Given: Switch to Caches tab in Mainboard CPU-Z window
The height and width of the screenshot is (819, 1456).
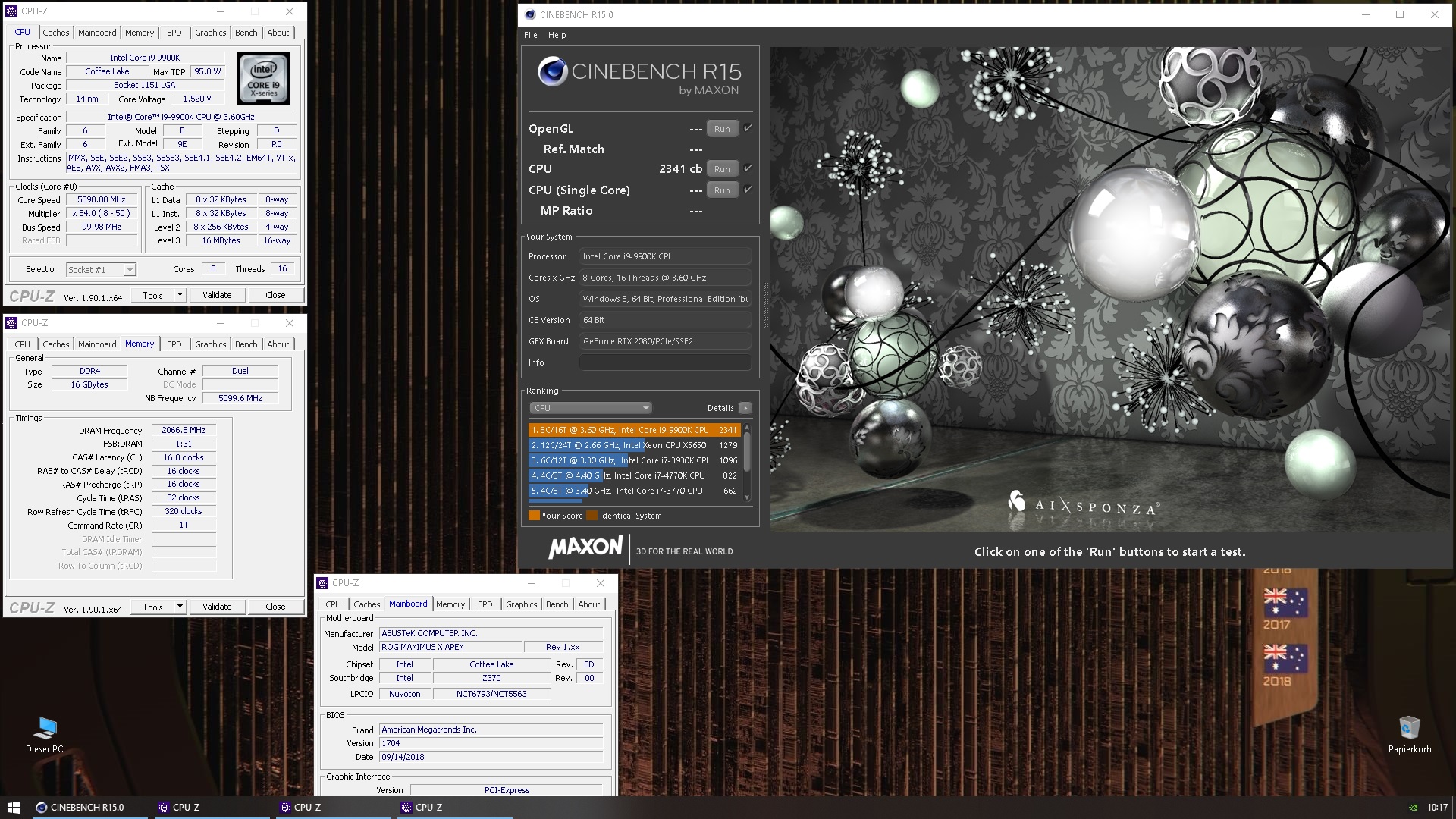Looking at the screenshot, I should click(367, 604).
